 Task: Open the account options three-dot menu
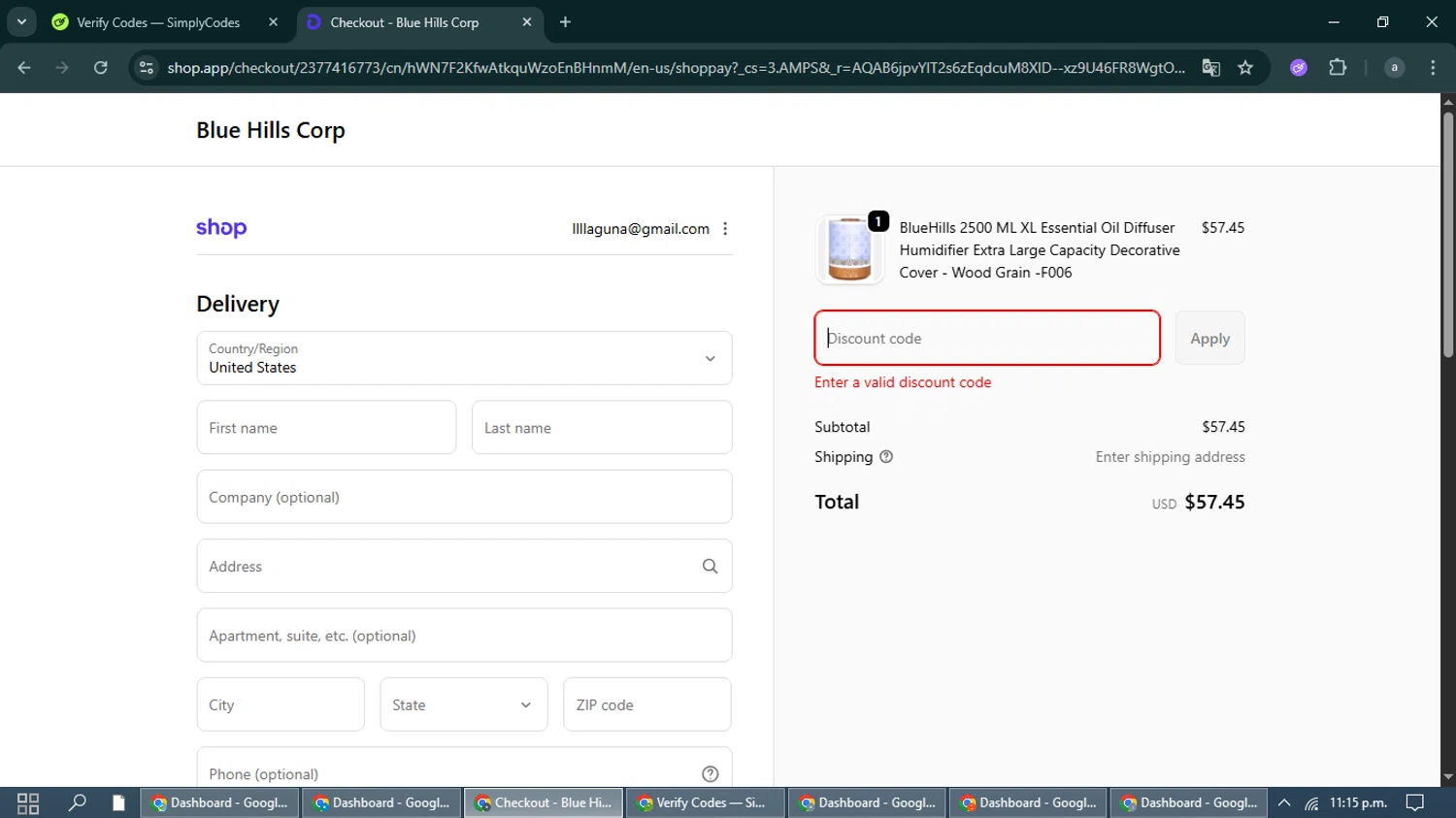click(x=725, y=229)
